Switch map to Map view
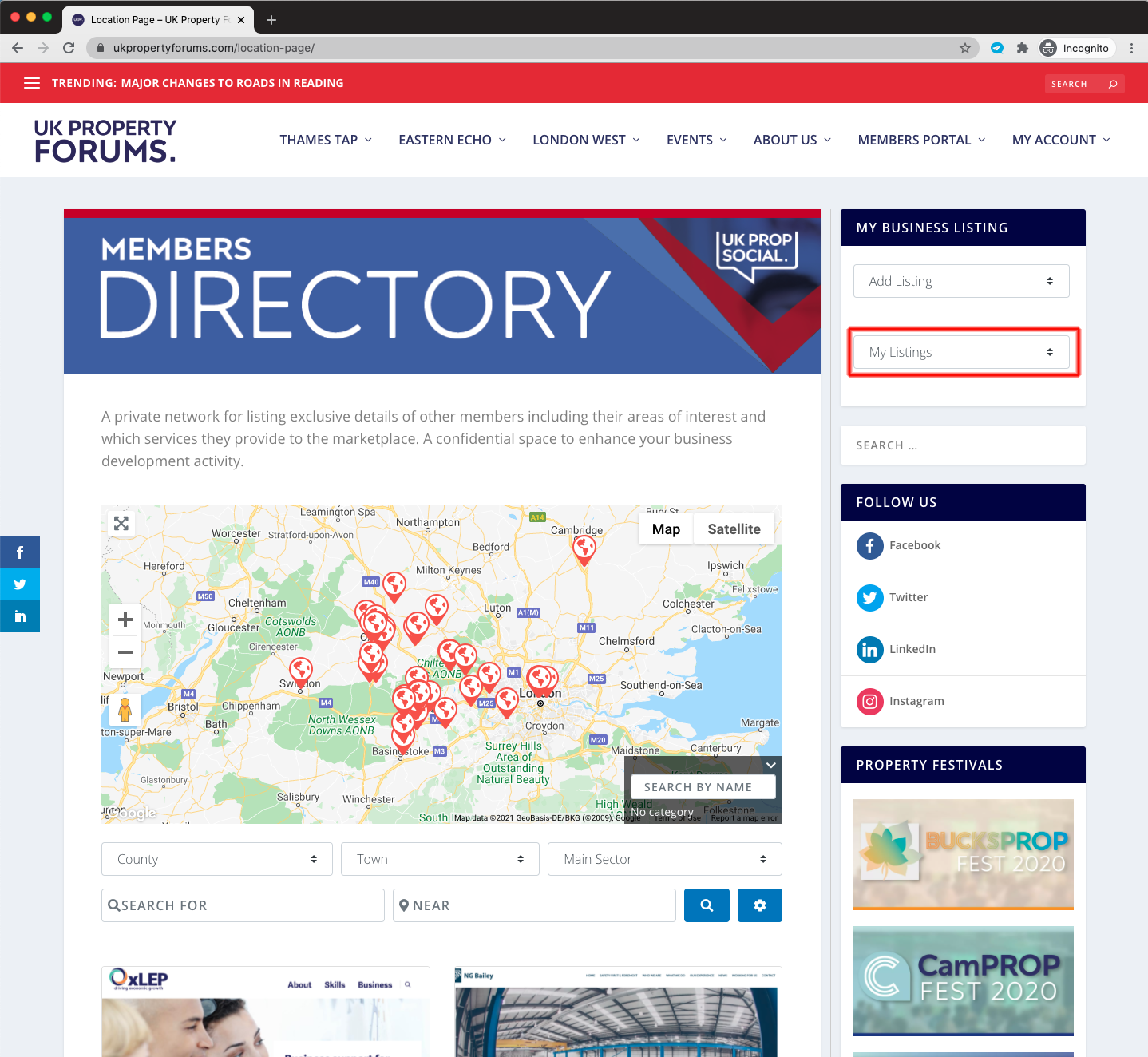Screen dimensions: 1148x1057 coord(666,529)
